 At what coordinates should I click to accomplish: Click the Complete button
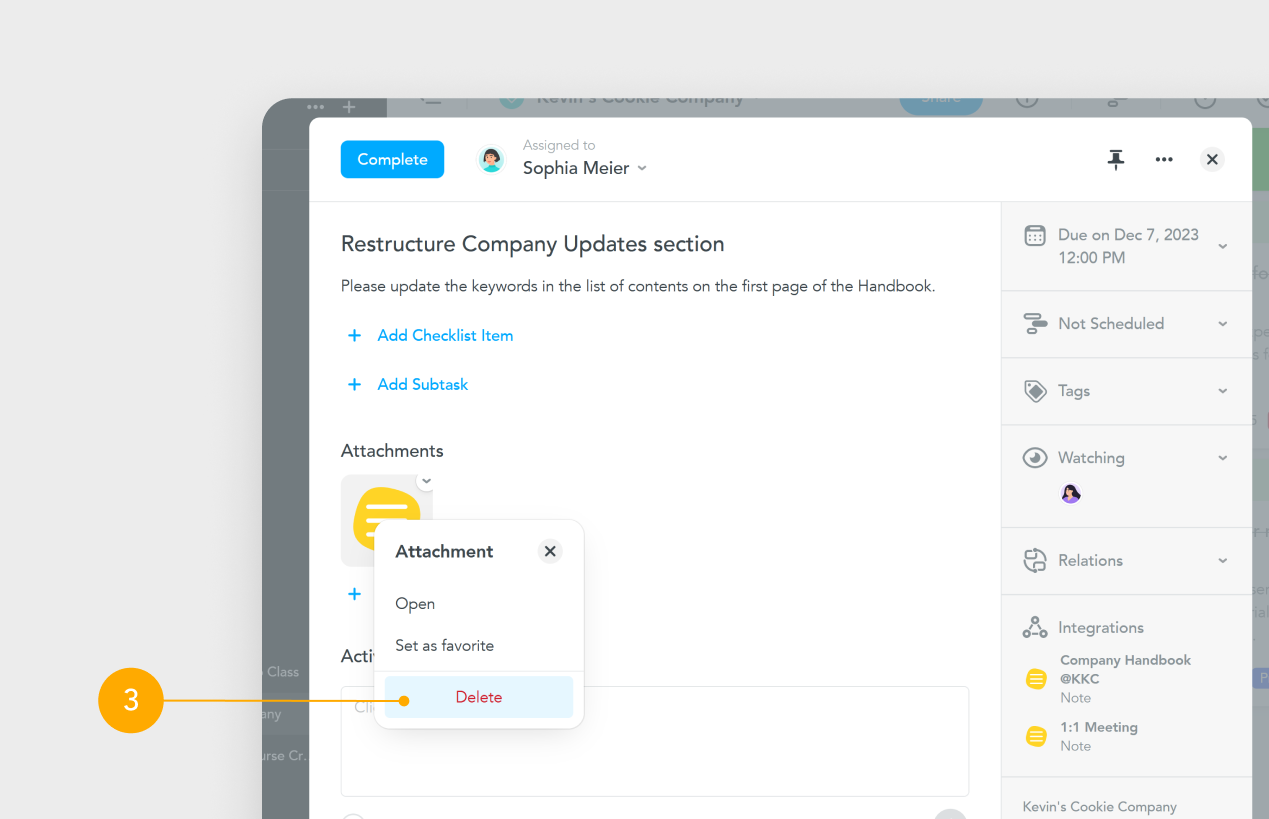[392, 159]
